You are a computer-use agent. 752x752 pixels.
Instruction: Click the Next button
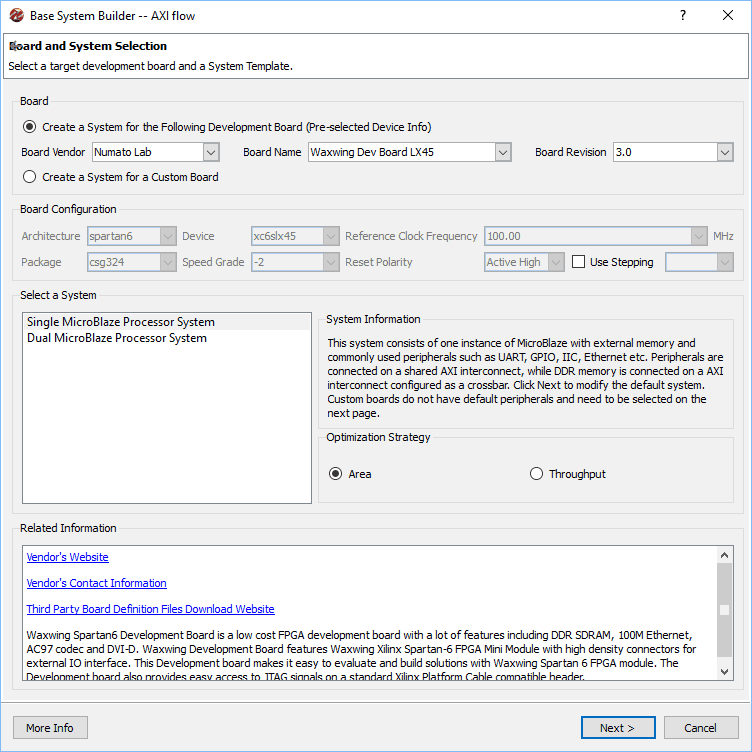point(618,728)
